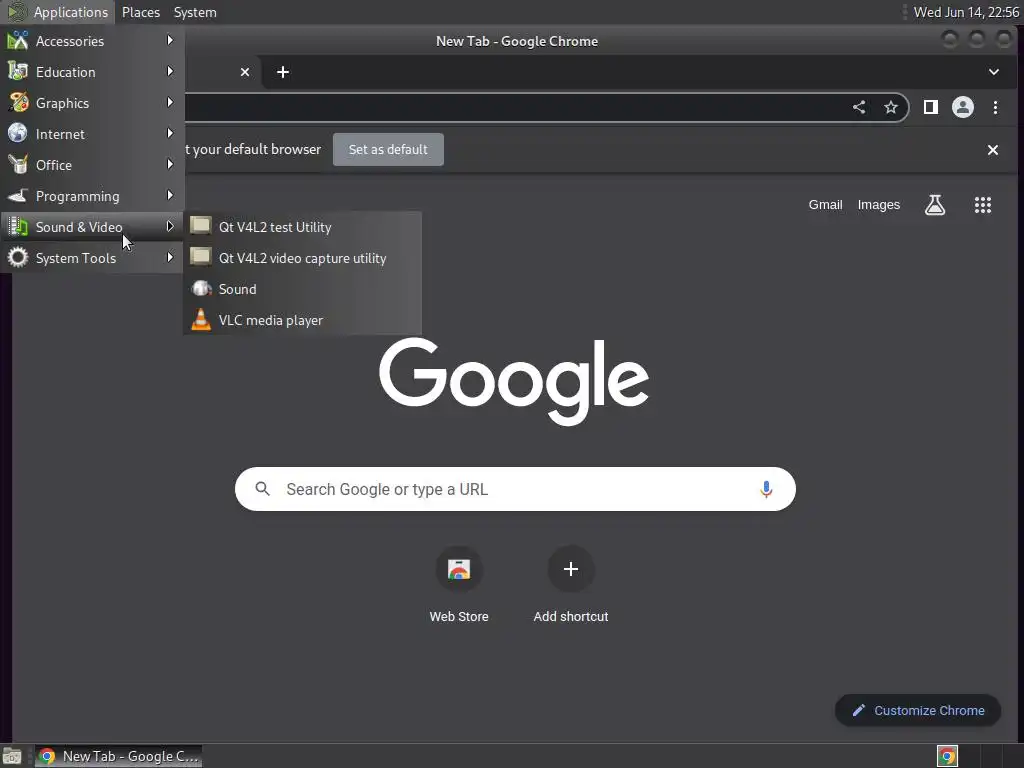Click the Sound speaker icon in submenu

(201, 288)
